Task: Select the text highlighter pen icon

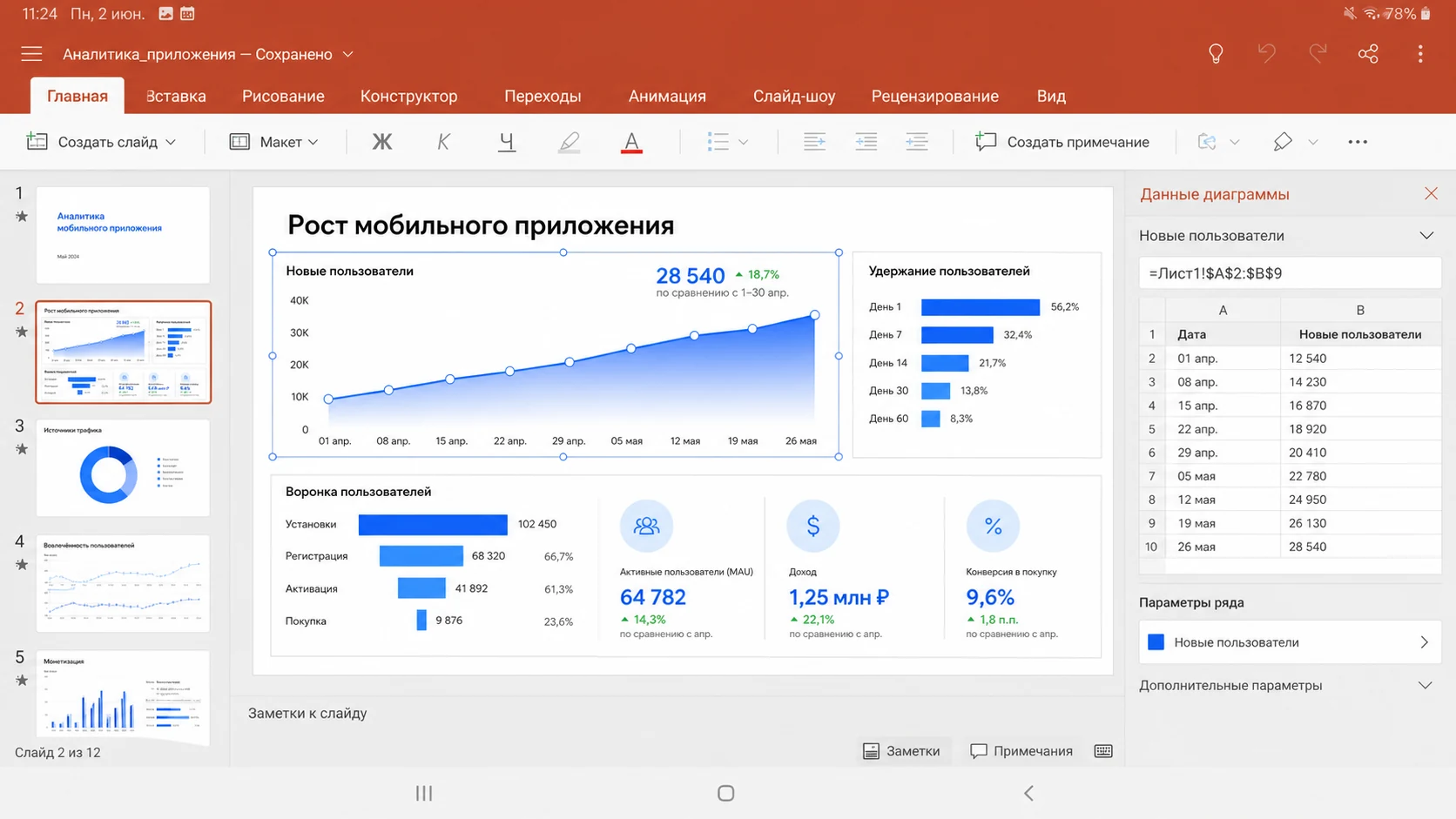Action: coord(569,142)
